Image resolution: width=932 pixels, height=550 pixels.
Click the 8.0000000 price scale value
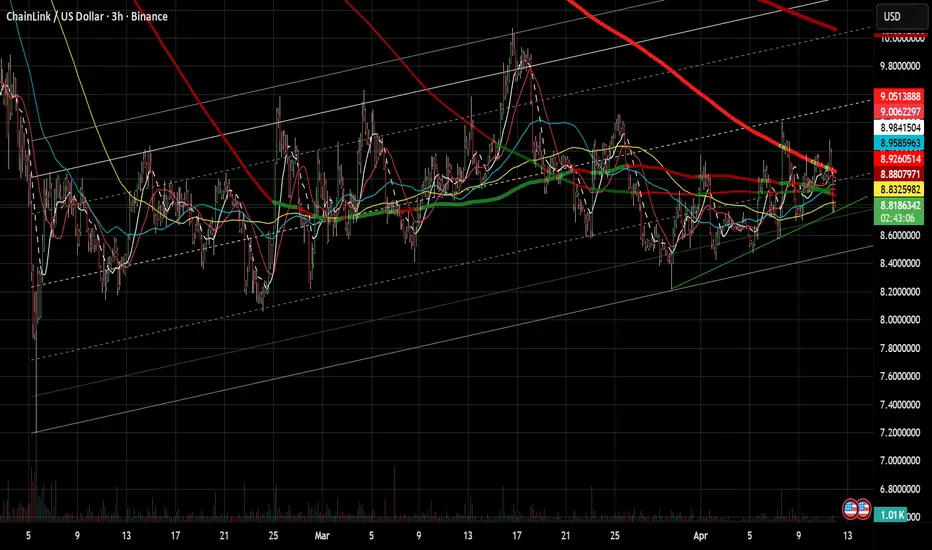tap(900, 320)
